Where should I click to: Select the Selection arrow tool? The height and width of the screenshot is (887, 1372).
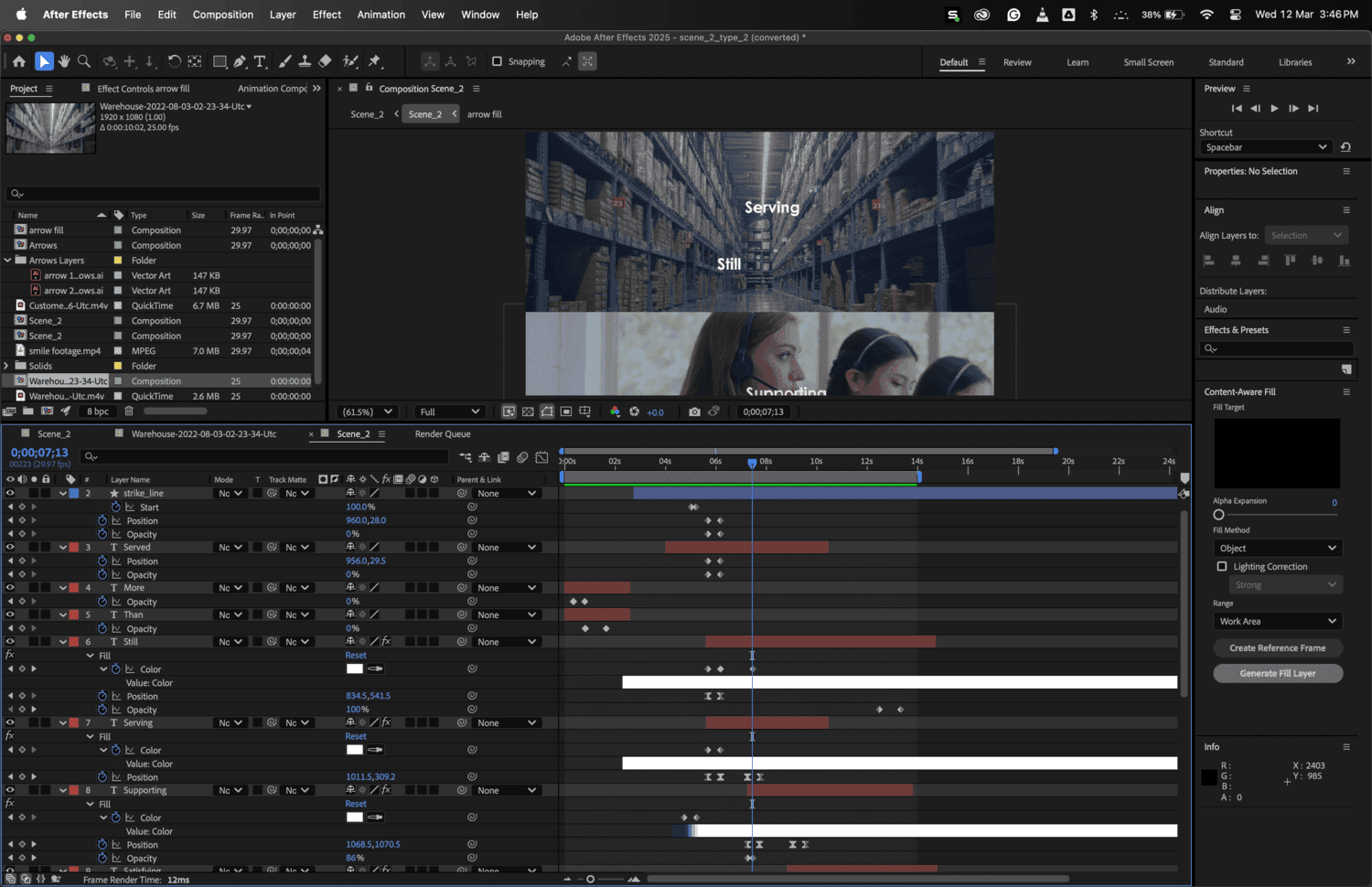(x=43, y=61)
